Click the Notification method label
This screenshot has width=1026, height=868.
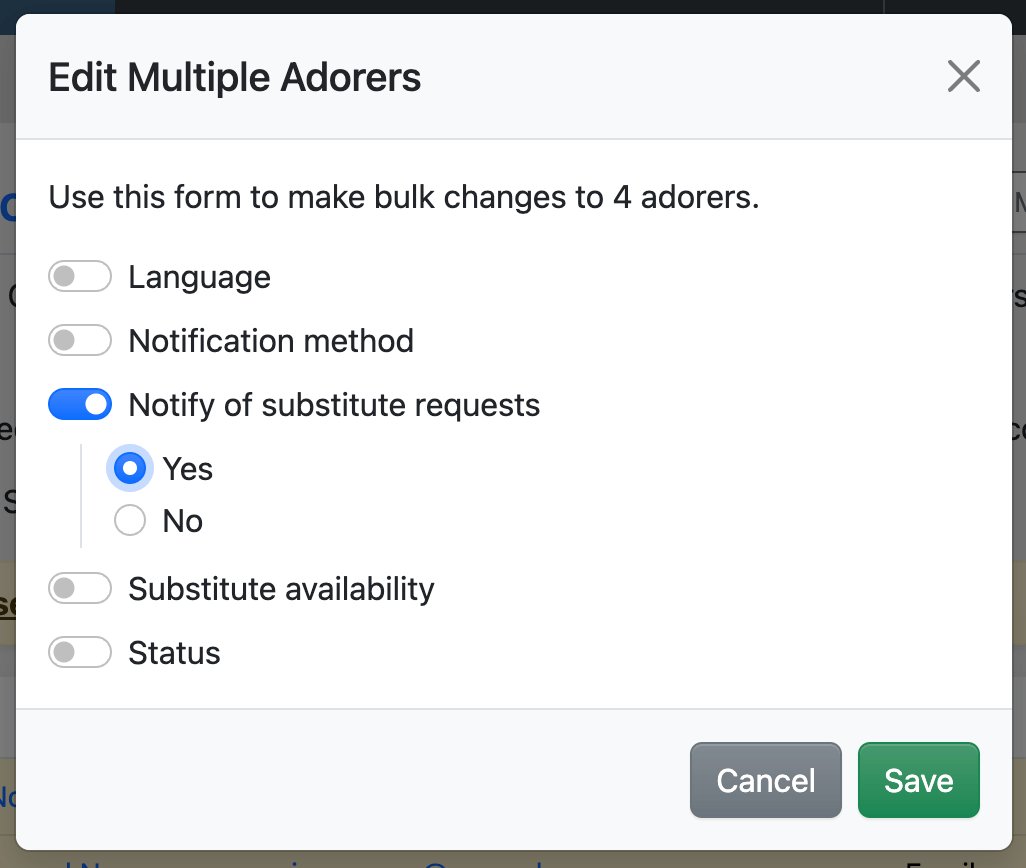pos(271,341)
